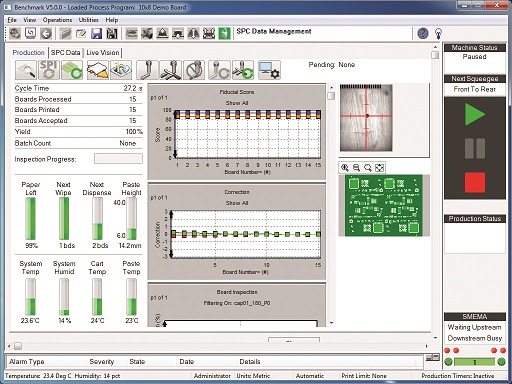Open the Live Vision tab
The height and width of the screenshot is (384, 512).
point(103,53)
